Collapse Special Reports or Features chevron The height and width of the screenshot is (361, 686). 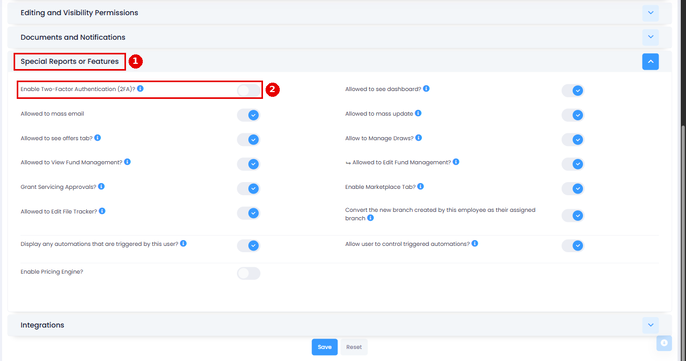pos(651,62)
